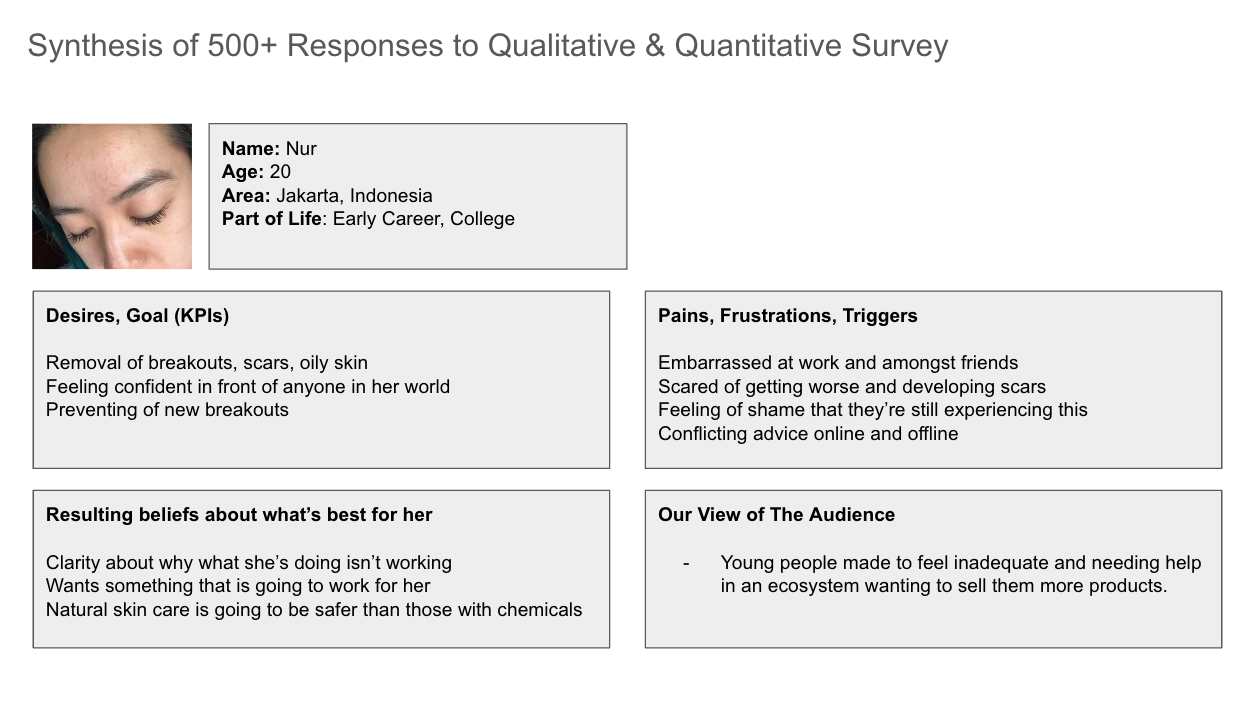The height and width of the screenshot is (704, 1255).
Task: Select the Part of Life line
Action: click(368, 219)
